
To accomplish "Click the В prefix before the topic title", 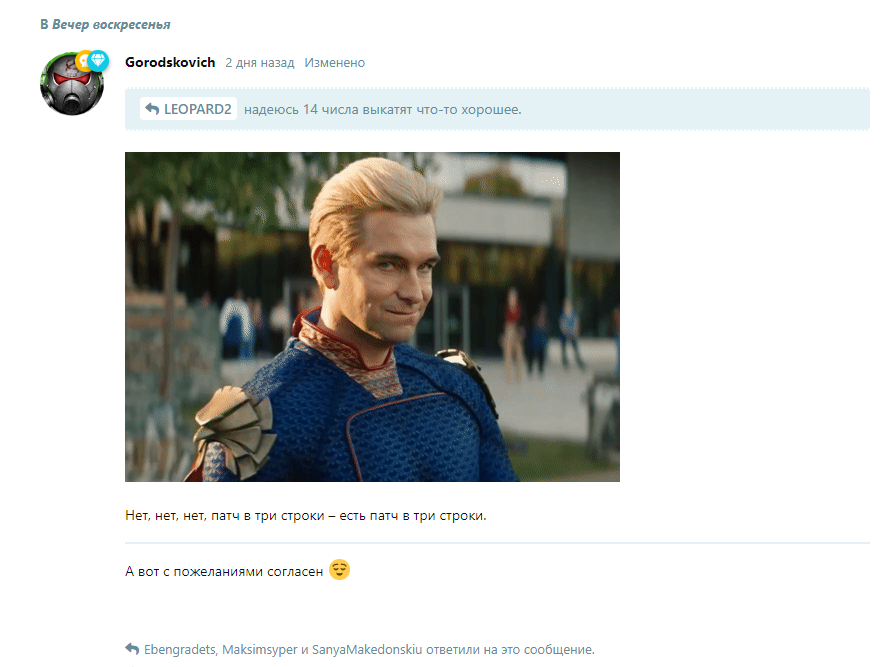I will (44, 24).
